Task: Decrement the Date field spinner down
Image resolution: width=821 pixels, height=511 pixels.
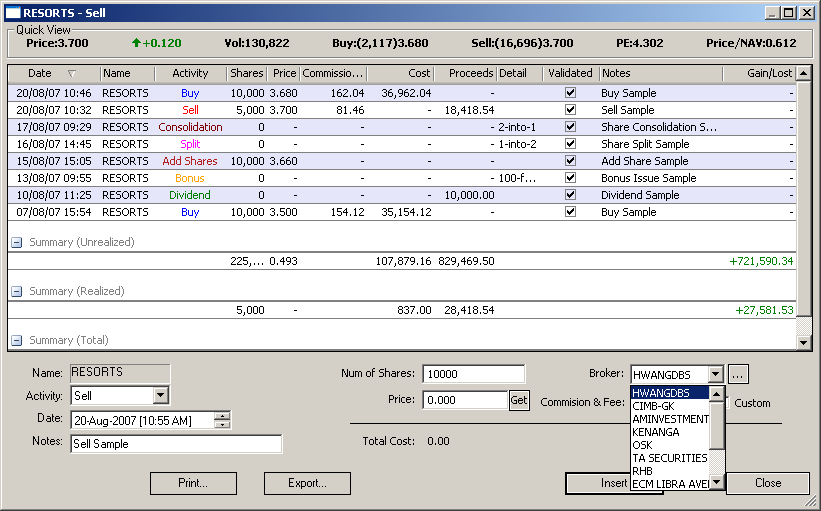Action: pyautogui.click(x=223, y=424)
